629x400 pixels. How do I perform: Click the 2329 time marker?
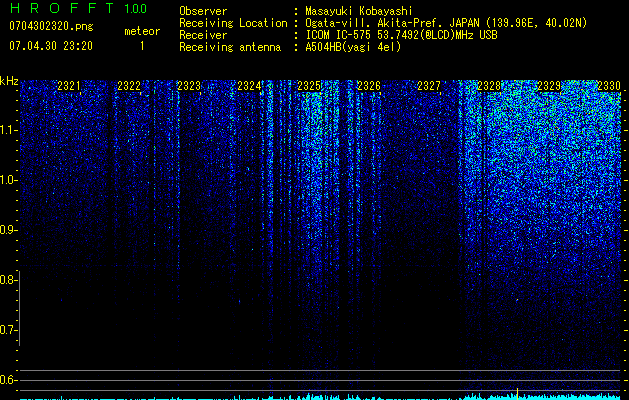(548, 85)
